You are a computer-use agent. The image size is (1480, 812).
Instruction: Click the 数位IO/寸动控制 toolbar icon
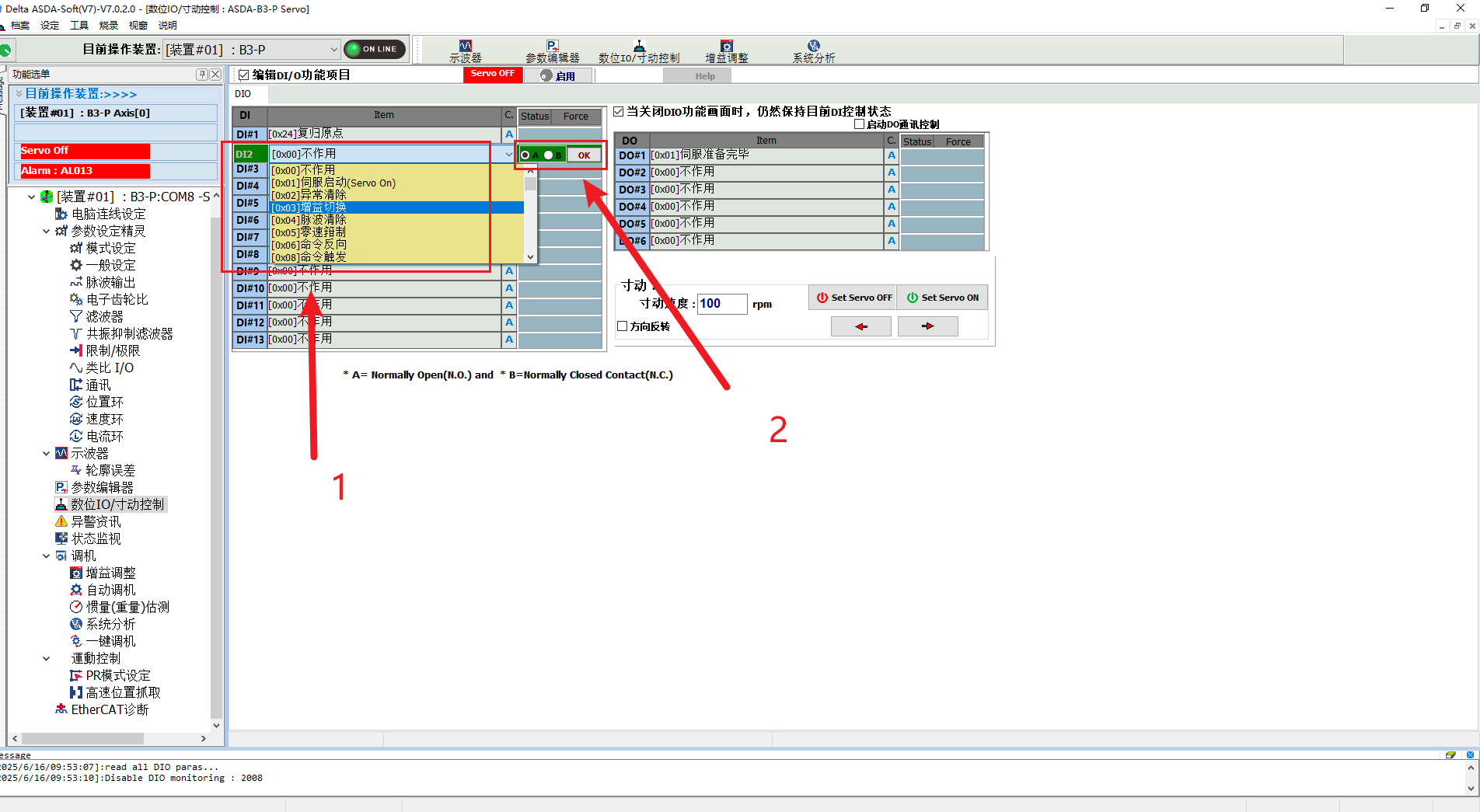tap(639, 51)
